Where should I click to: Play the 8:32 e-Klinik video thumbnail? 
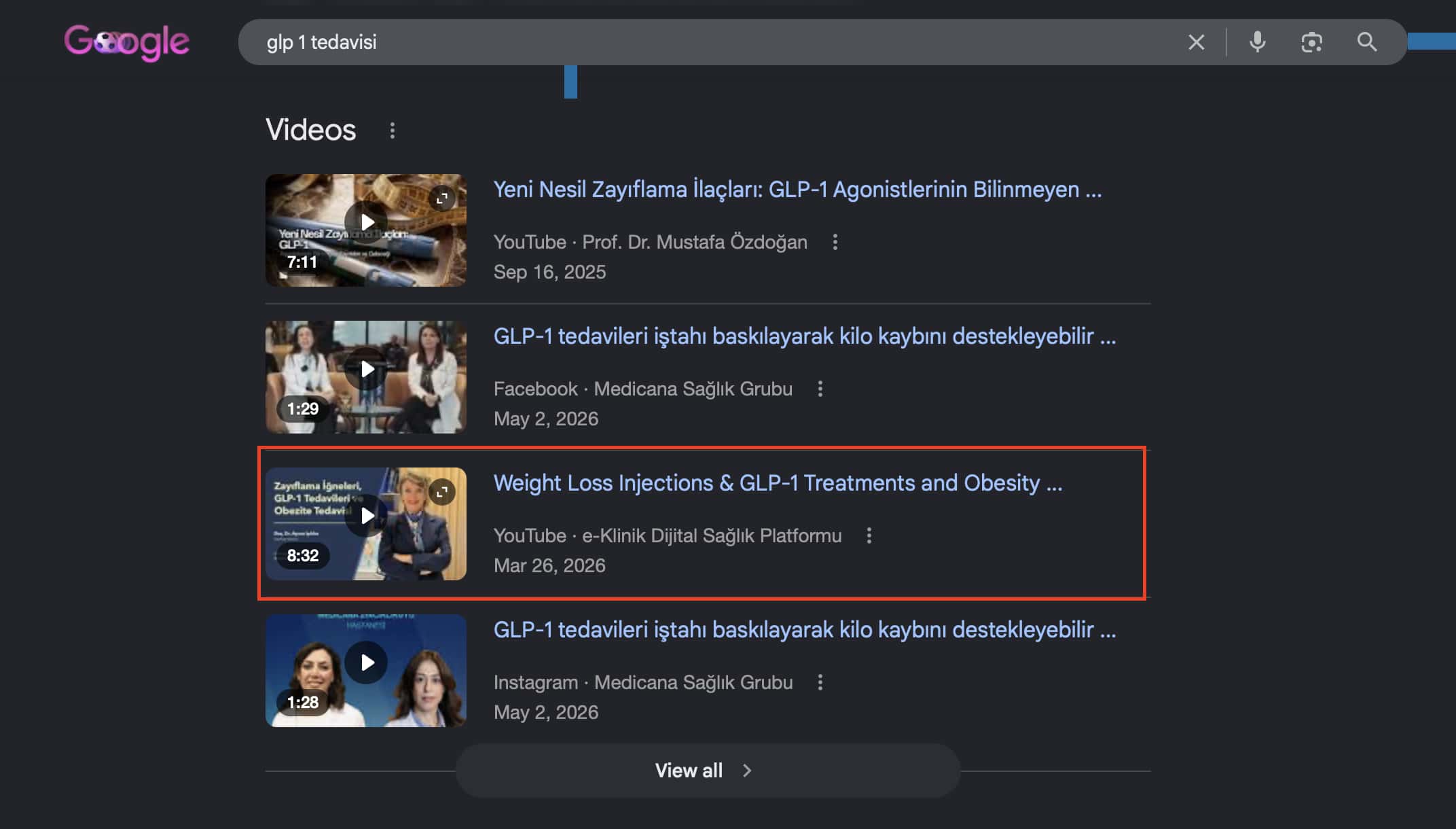[x=366, y=523]
